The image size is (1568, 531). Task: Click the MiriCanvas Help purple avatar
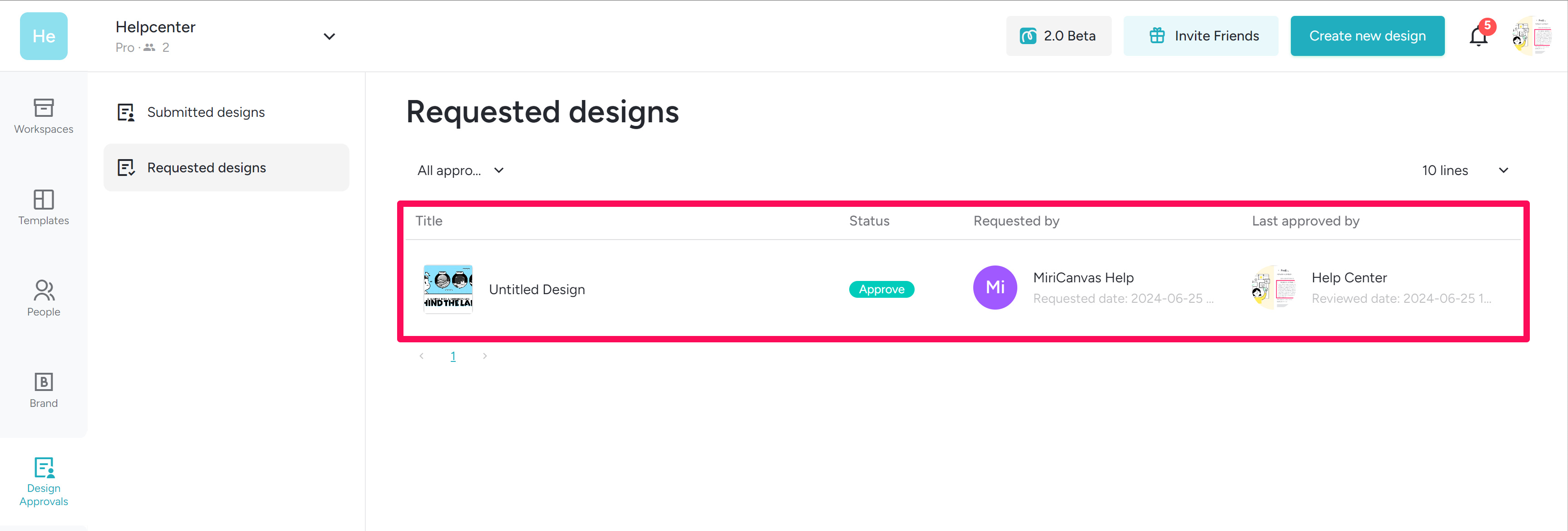(x=995, y=287)
